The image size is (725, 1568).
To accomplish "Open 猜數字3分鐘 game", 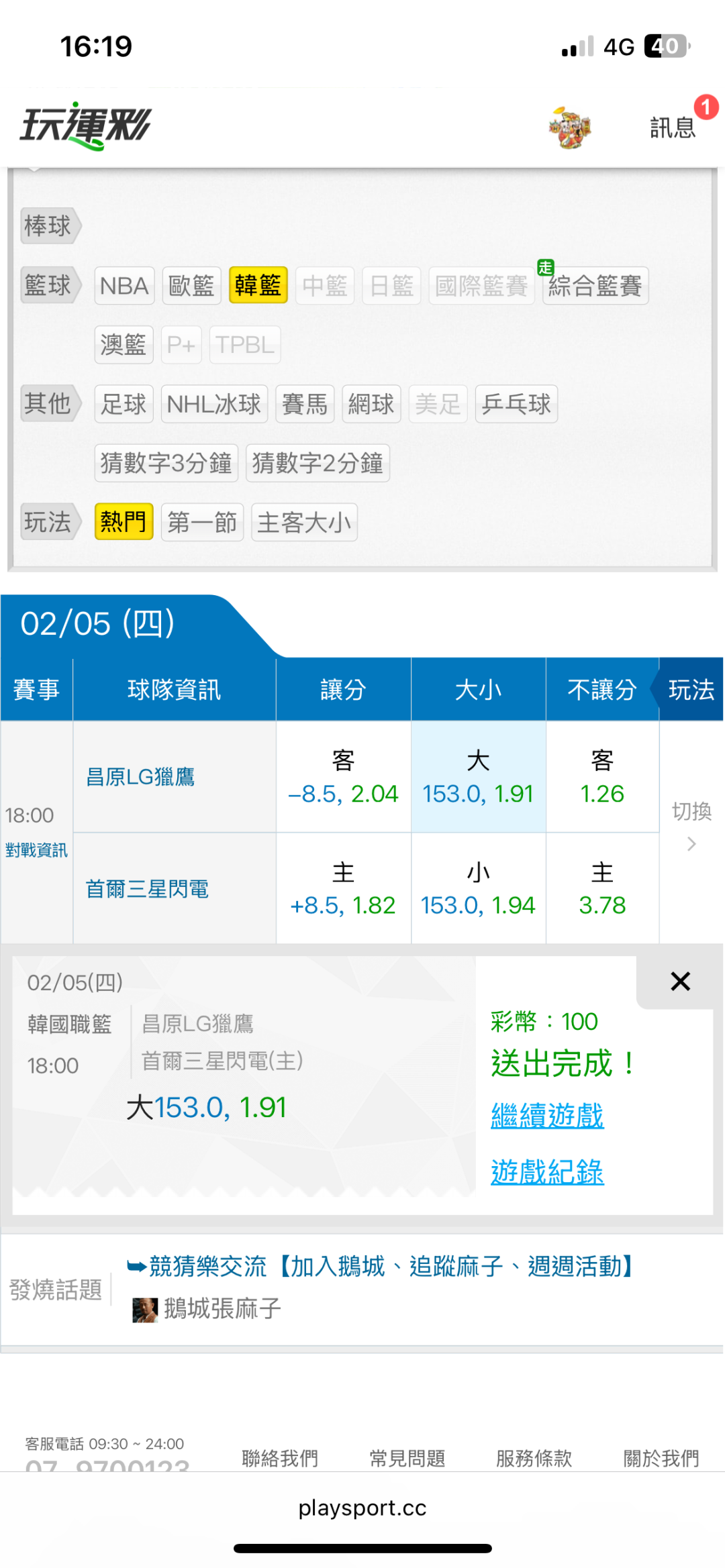I will [x=166, y=463].
